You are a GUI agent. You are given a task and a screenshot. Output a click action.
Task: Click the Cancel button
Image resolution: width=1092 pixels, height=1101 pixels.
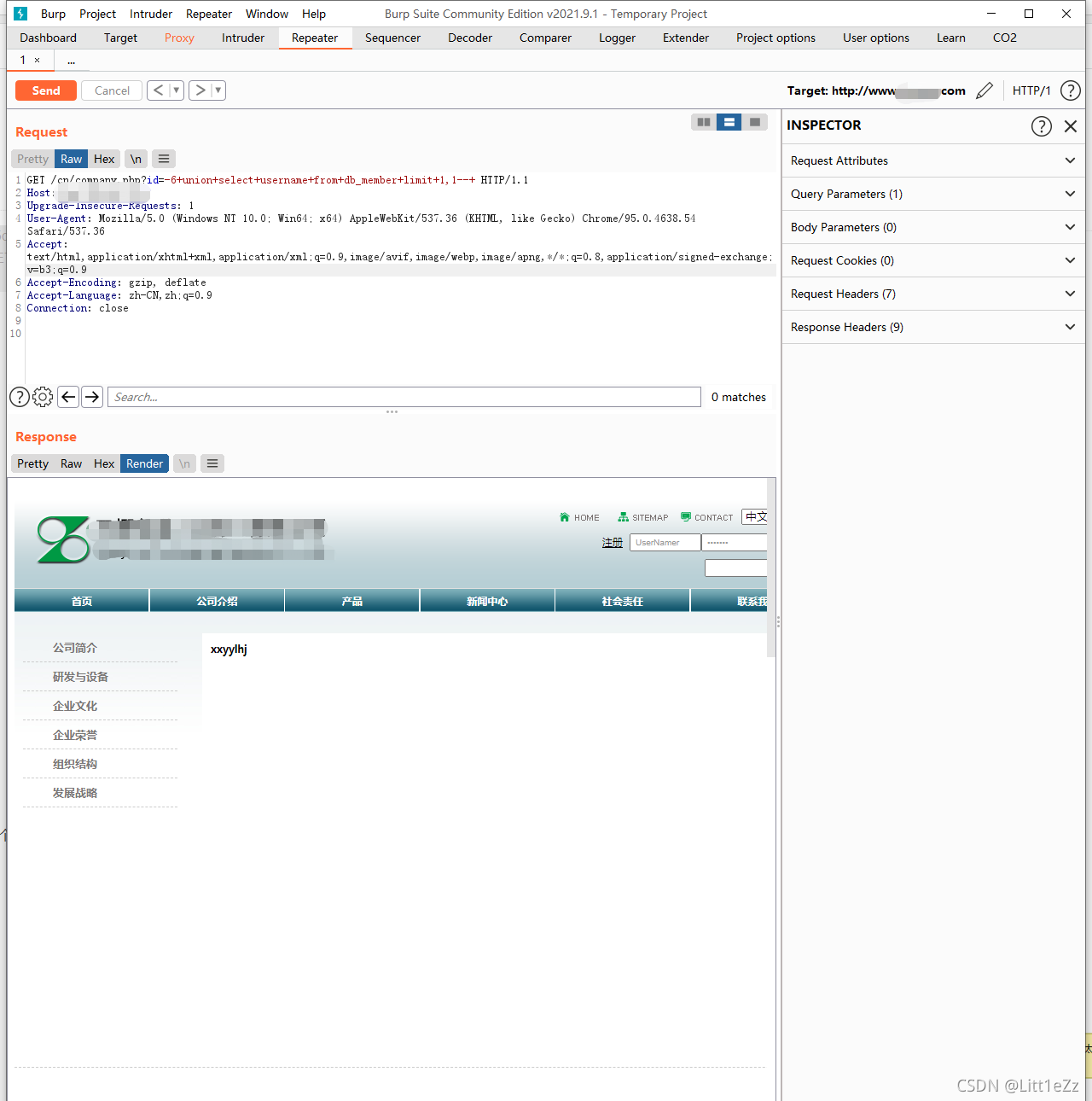point(112,90)
